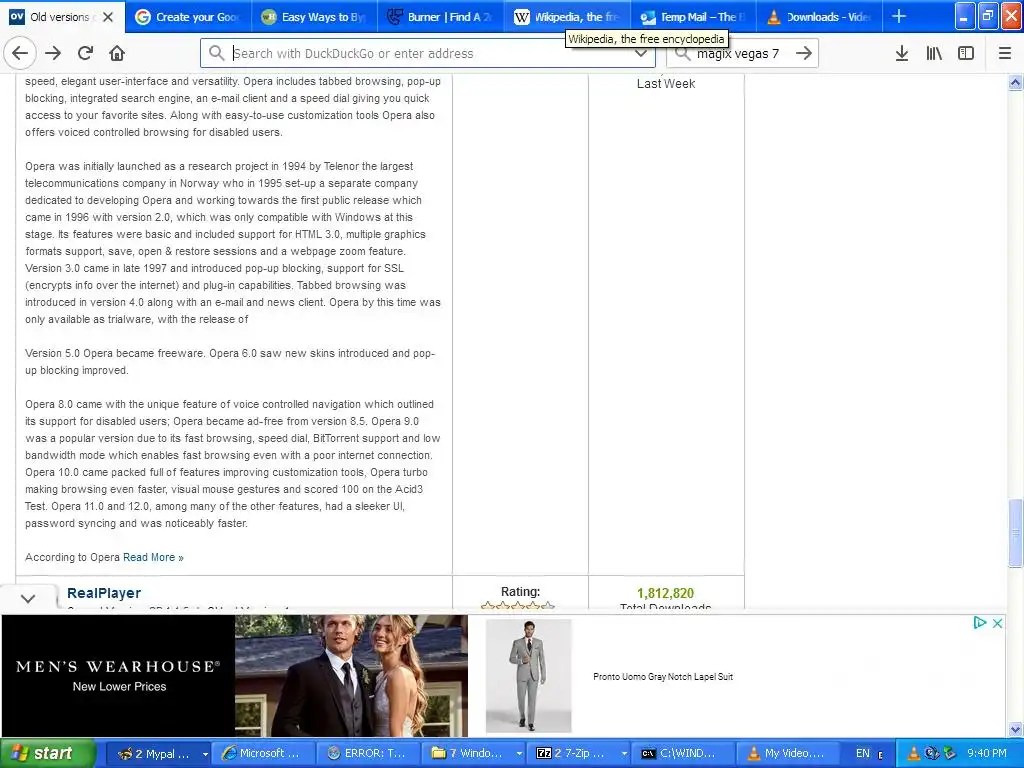The image size is (1024, 768).
Task: Expand the Windows Explorer group arrow
Action: pos(519,754)
